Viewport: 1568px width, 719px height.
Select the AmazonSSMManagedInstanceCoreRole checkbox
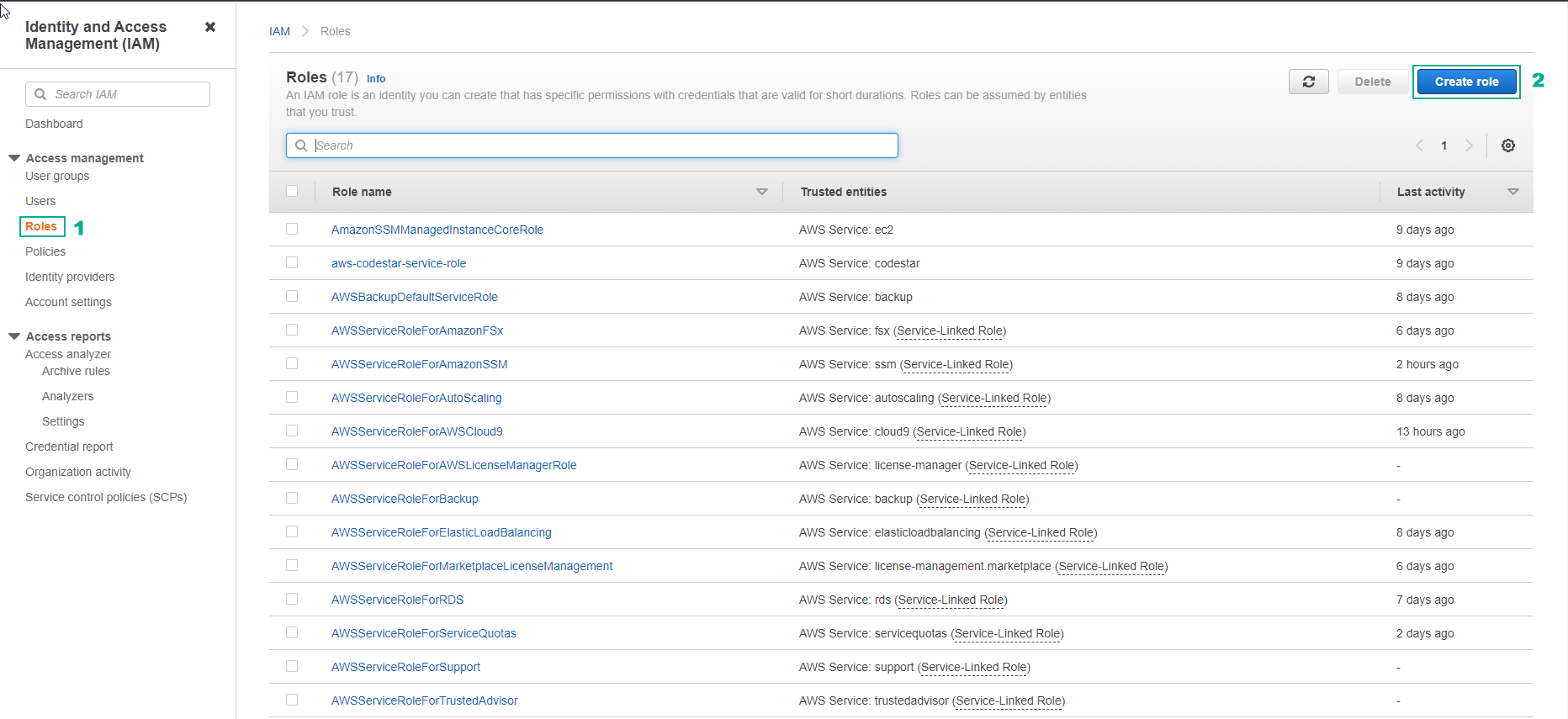point(292,229)
